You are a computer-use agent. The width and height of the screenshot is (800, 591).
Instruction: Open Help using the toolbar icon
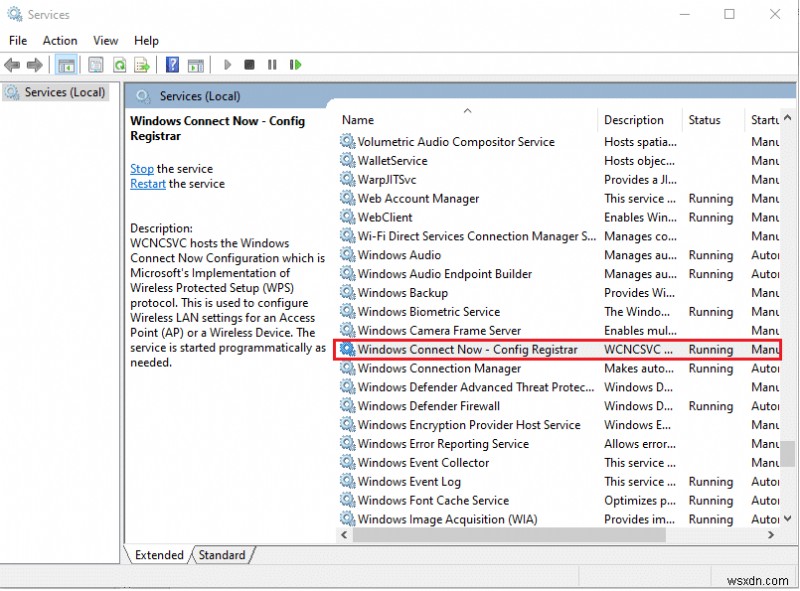pos(172,64)
